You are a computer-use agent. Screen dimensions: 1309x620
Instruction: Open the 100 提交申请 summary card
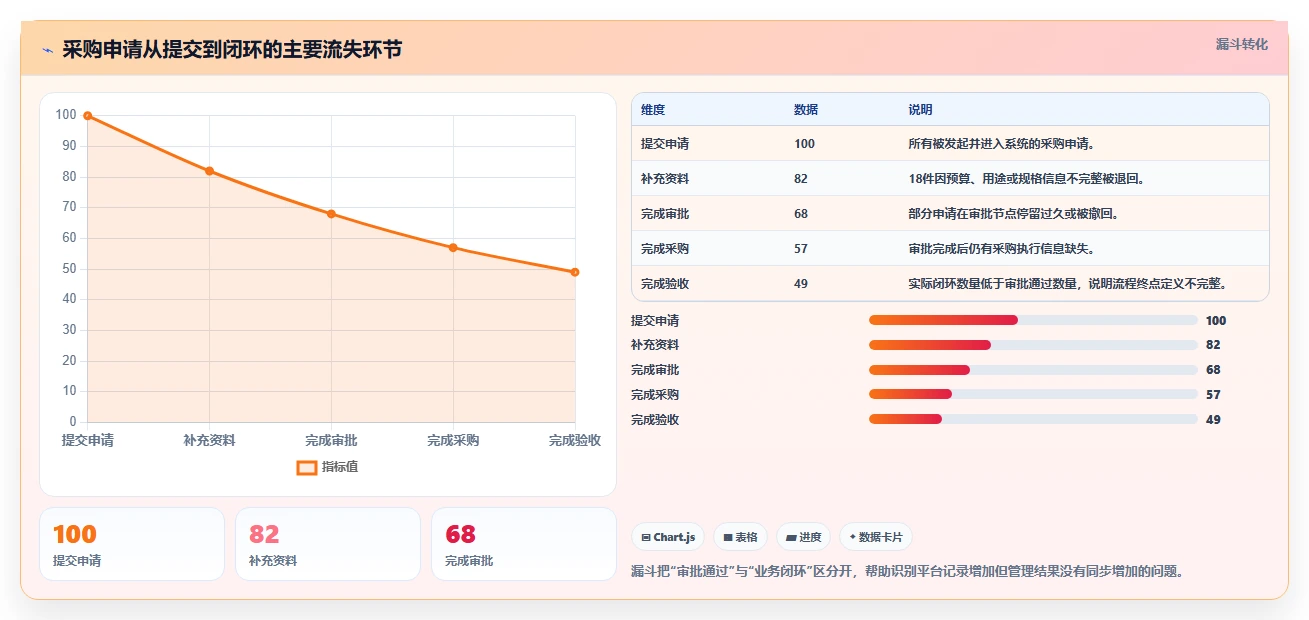(x=132, y=544)
